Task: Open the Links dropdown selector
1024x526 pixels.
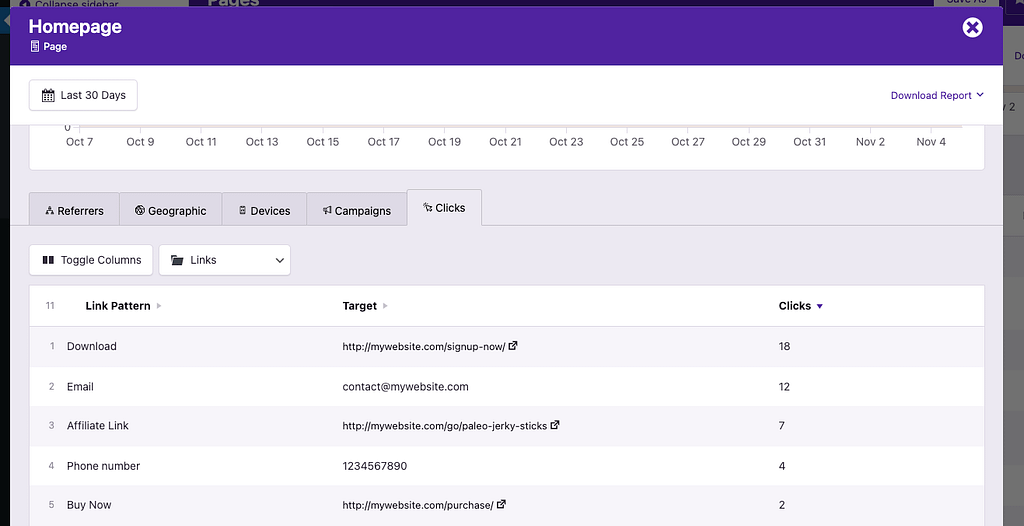Action: pos(225,260)
